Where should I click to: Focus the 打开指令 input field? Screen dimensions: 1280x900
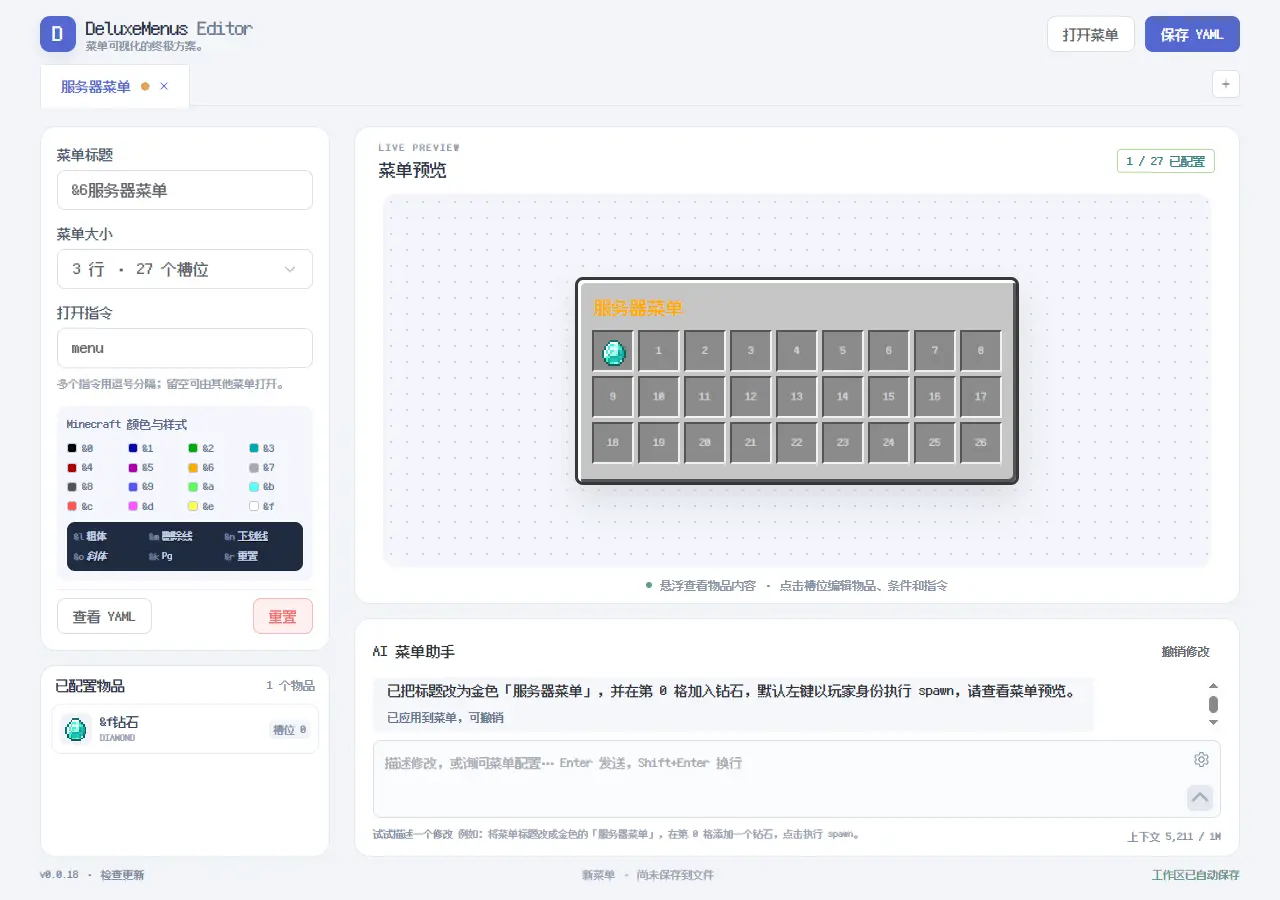click(185, 348)
